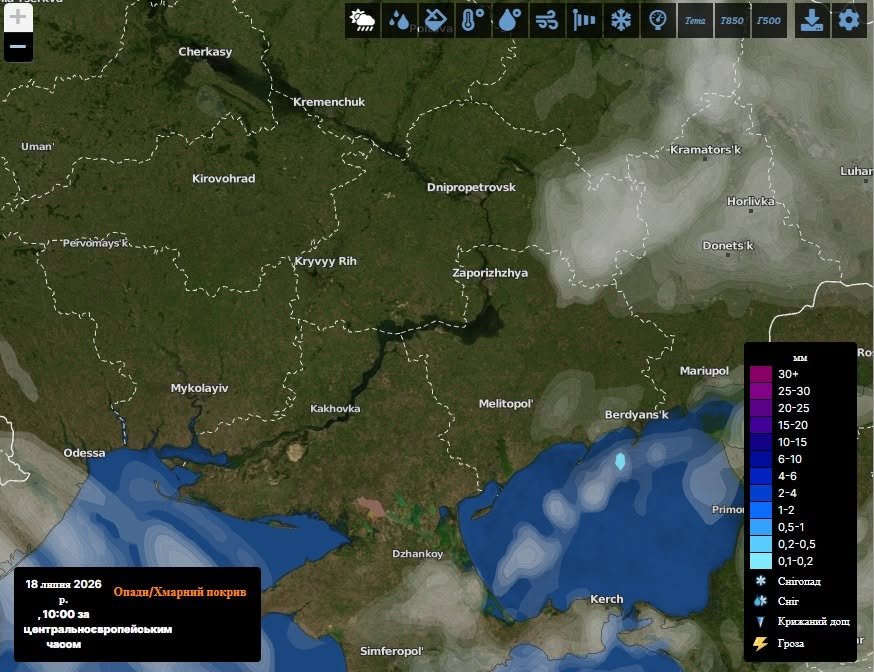Click the 1-2 mm legend color swatch
The height and width of the screenshot is (672, 874).
point(761,510)
